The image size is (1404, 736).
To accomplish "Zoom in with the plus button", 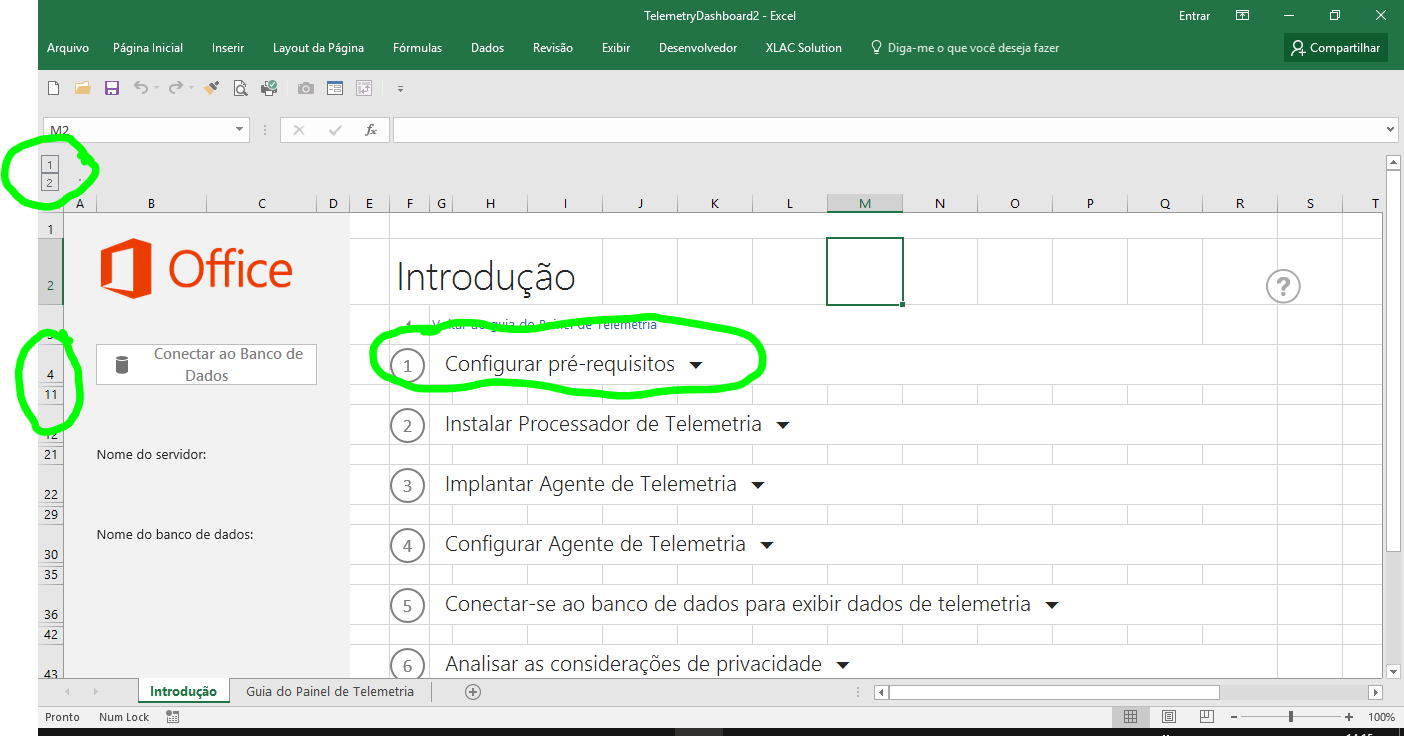I will coord(1349,717).
